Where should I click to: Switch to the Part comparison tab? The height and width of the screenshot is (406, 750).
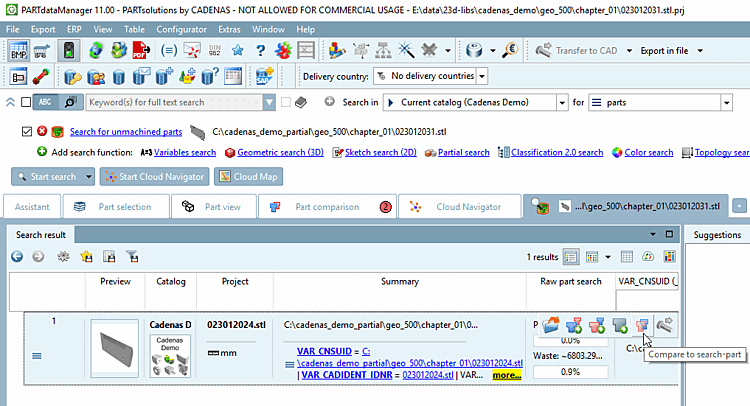click(x=327, y=207)
